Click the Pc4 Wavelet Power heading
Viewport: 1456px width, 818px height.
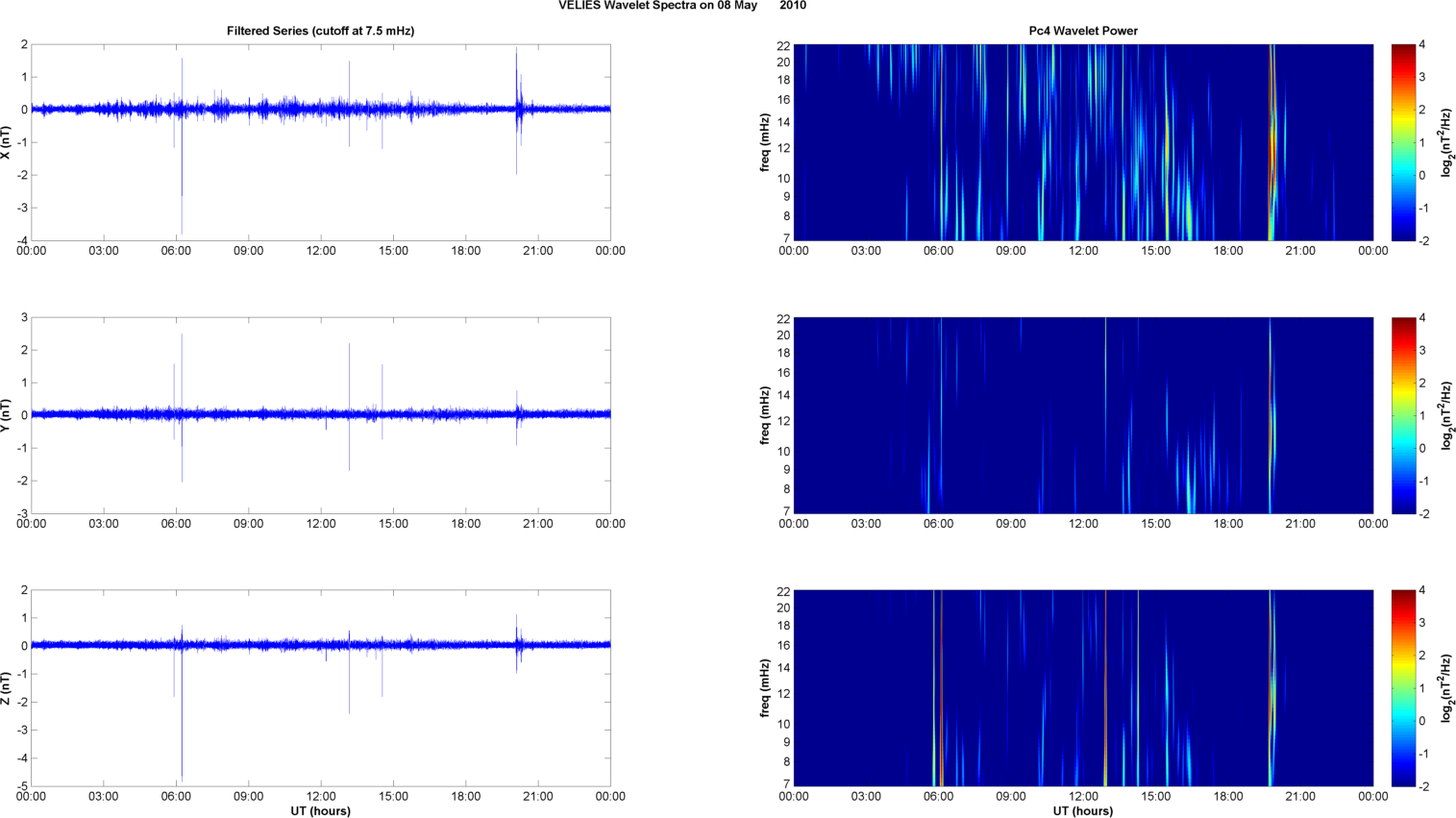(1083, 31)
